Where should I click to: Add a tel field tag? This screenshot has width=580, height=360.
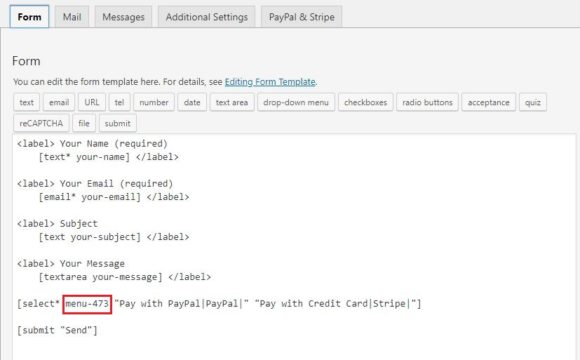119,102
